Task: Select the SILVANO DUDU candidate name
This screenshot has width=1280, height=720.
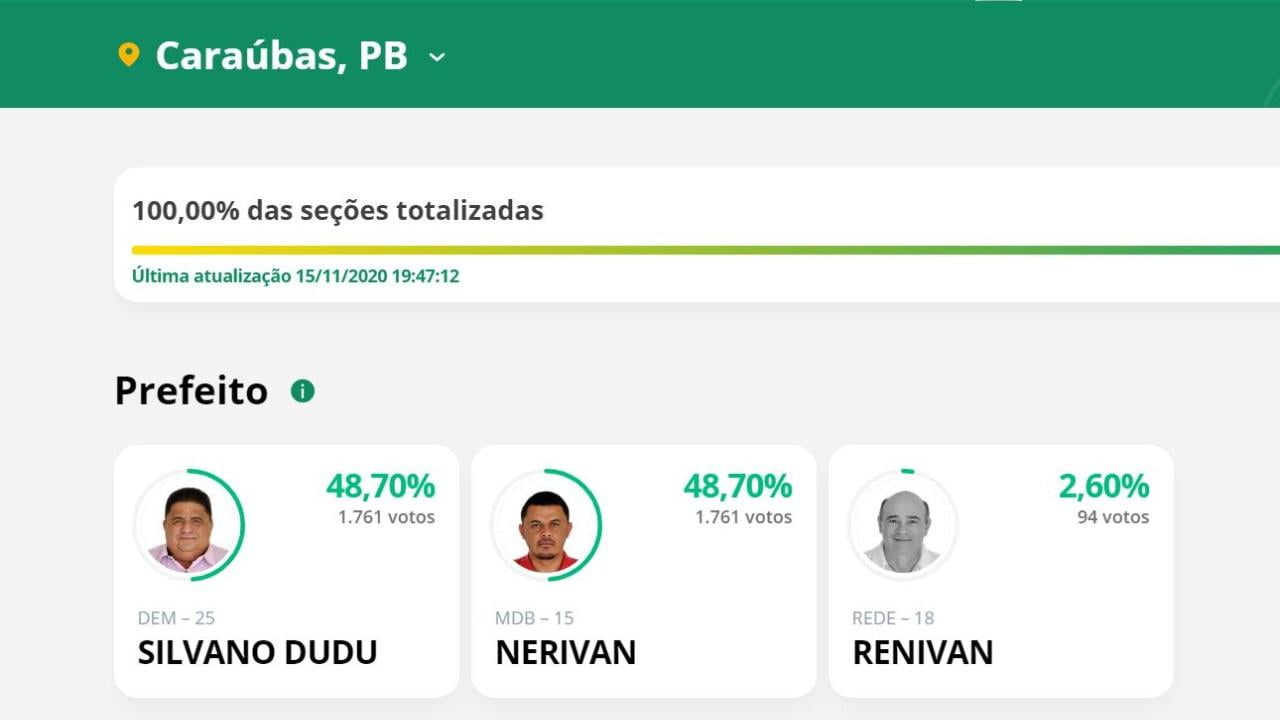Action: click(257, 652)
